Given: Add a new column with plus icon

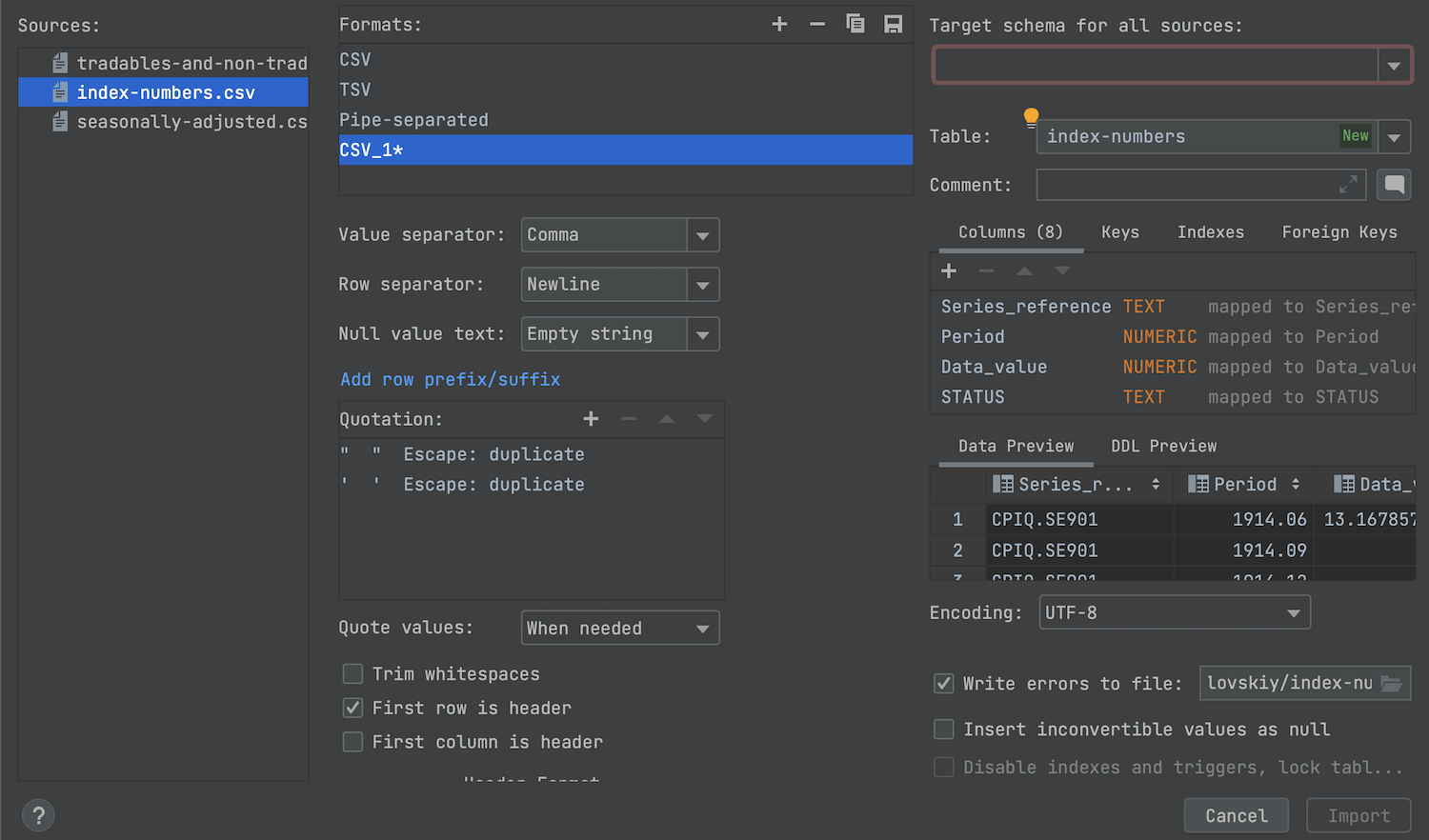Looking at the screenshot, I should coord(949,271).
